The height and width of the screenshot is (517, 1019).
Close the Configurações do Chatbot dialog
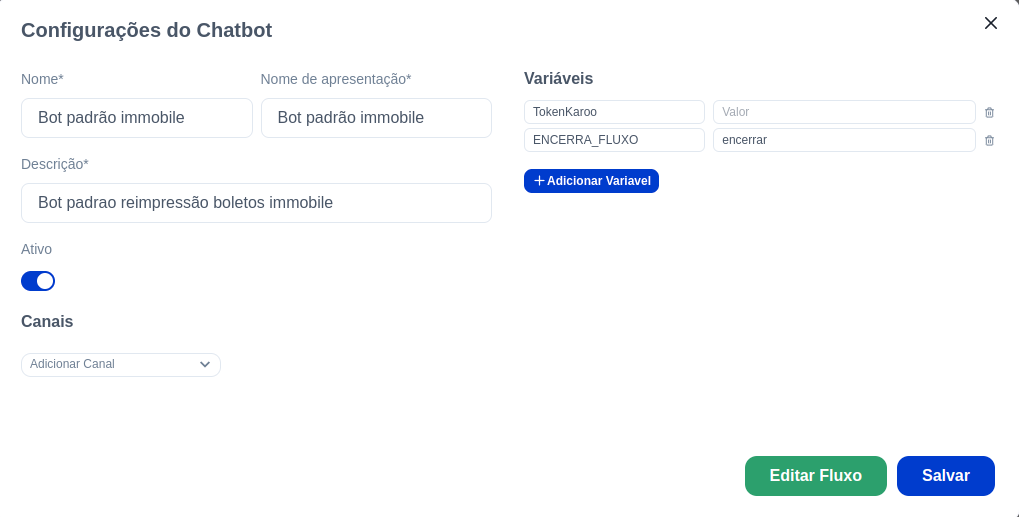tap(990, 23)
